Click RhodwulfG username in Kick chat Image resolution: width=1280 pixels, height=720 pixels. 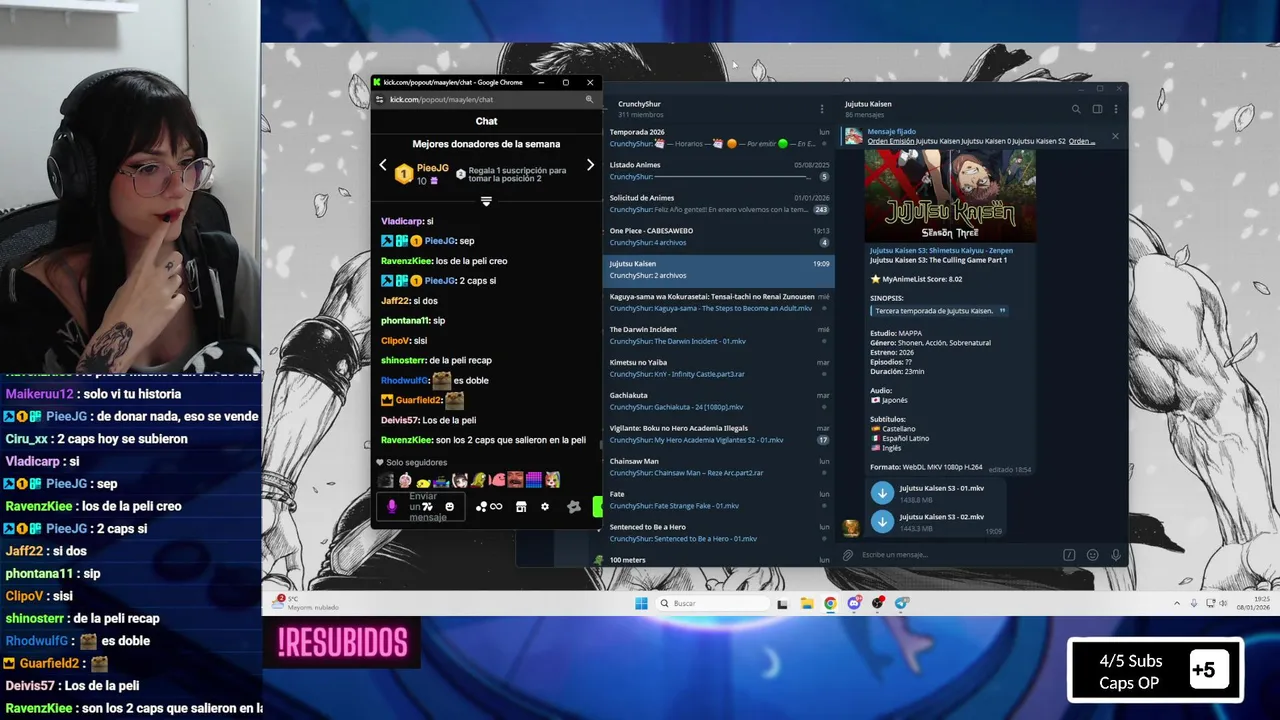tap(404, 381)
